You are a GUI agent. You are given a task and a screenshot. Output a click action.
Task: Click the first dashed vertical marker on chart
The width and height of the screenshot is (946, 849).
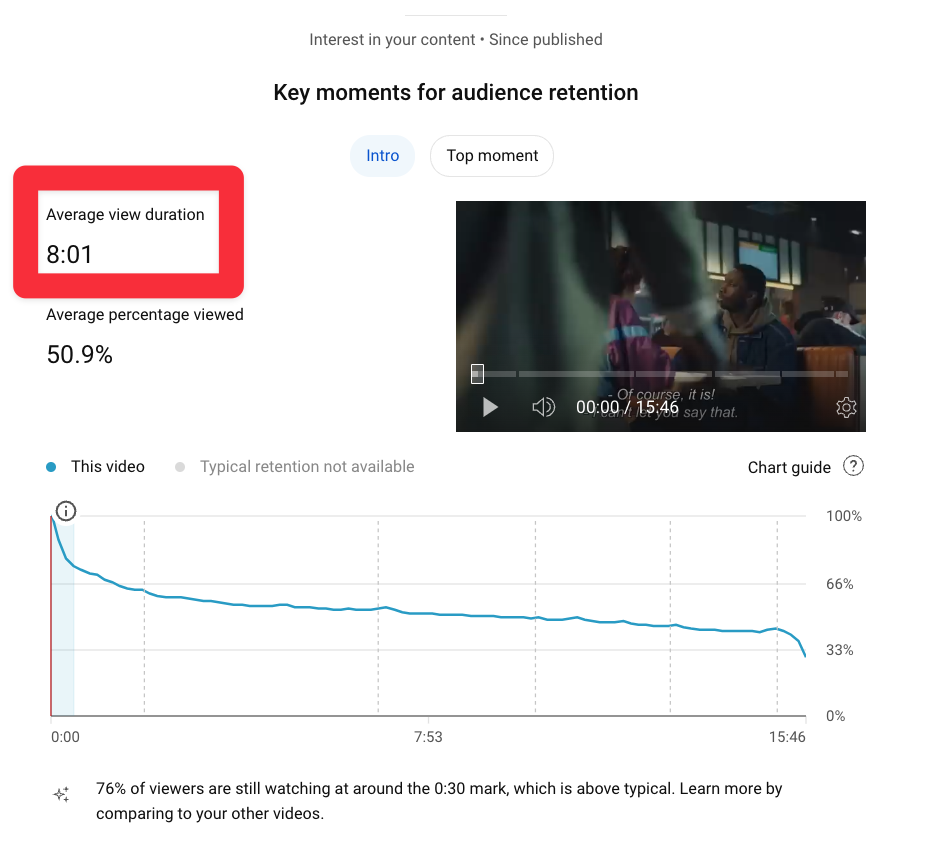(144, 650)
